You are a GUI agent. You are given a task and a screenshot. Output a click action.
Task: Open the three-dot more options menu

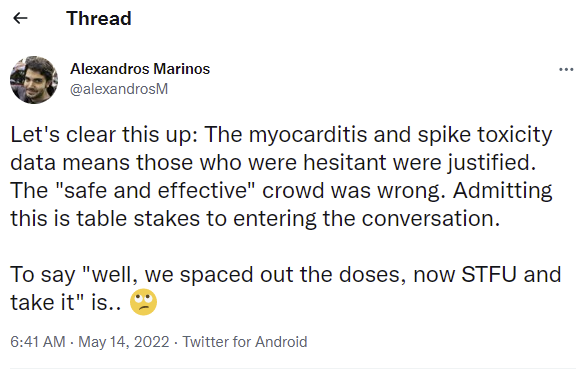tap(566, 69)
